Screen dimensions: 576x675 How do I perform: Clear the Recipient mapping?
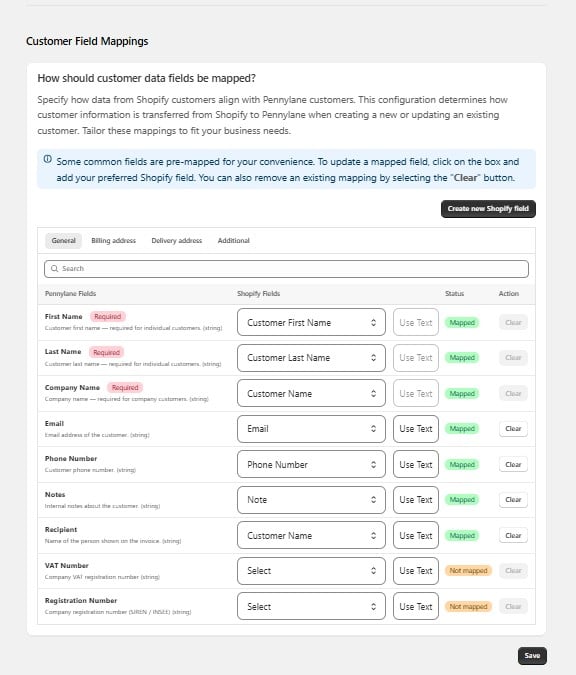coord(513,536)
